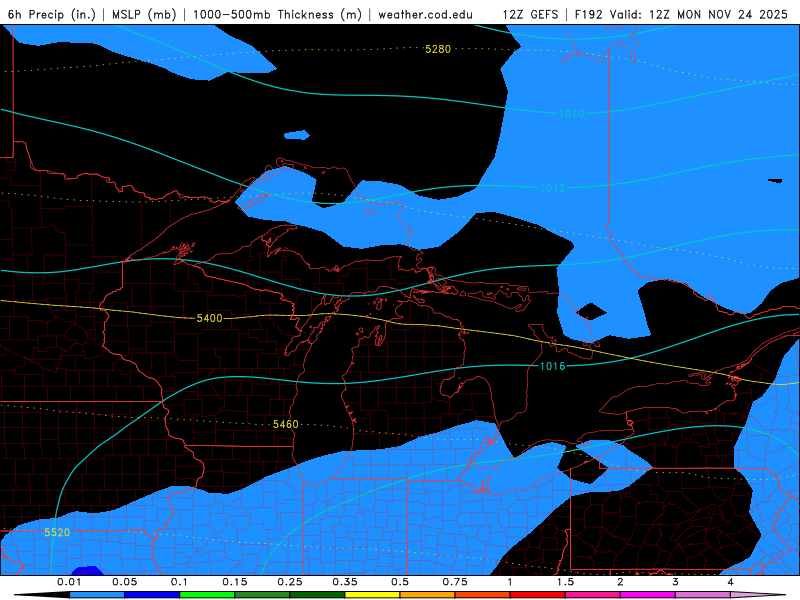Click the 0.35 legend value
The image size is (800, 600).
(x=345, y=582)
